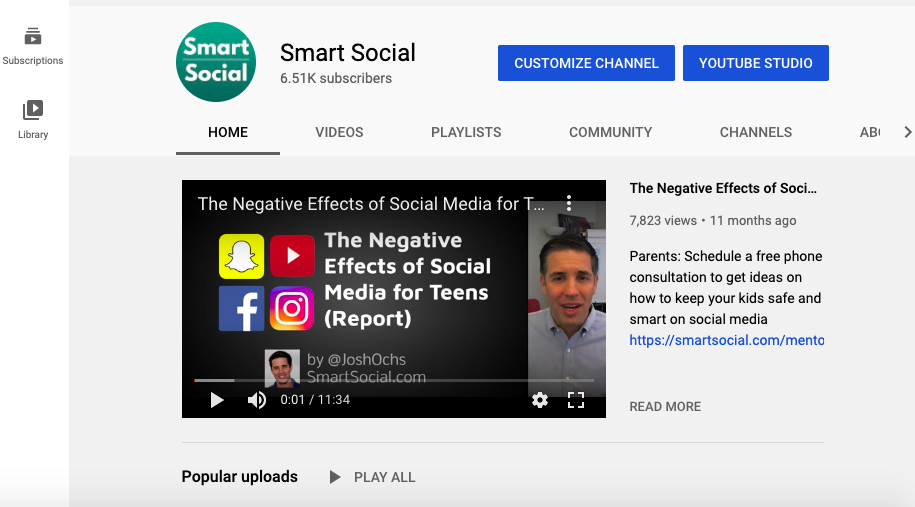Open video settings gear

540,400
